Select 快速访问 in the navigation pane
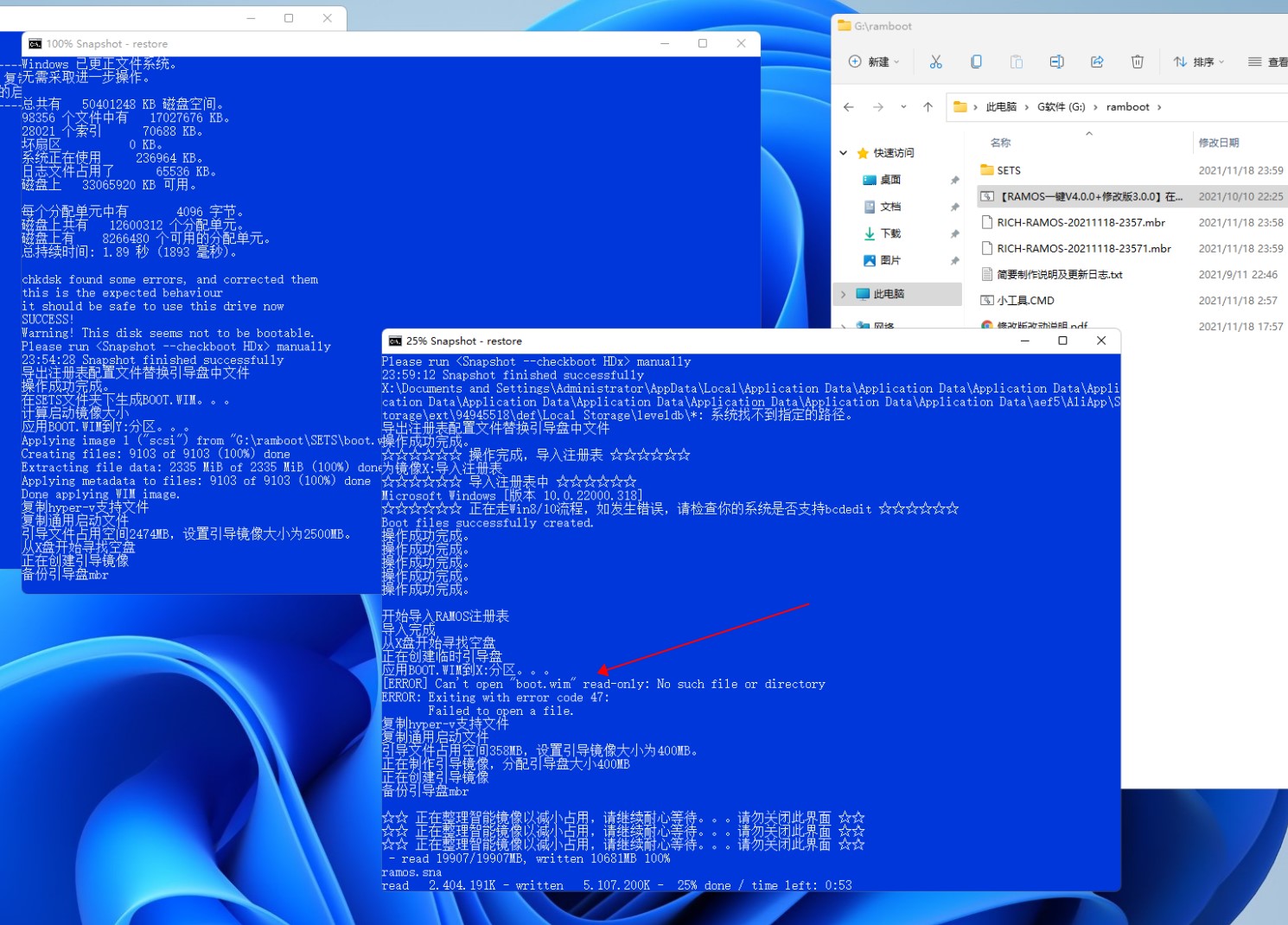 894,153
